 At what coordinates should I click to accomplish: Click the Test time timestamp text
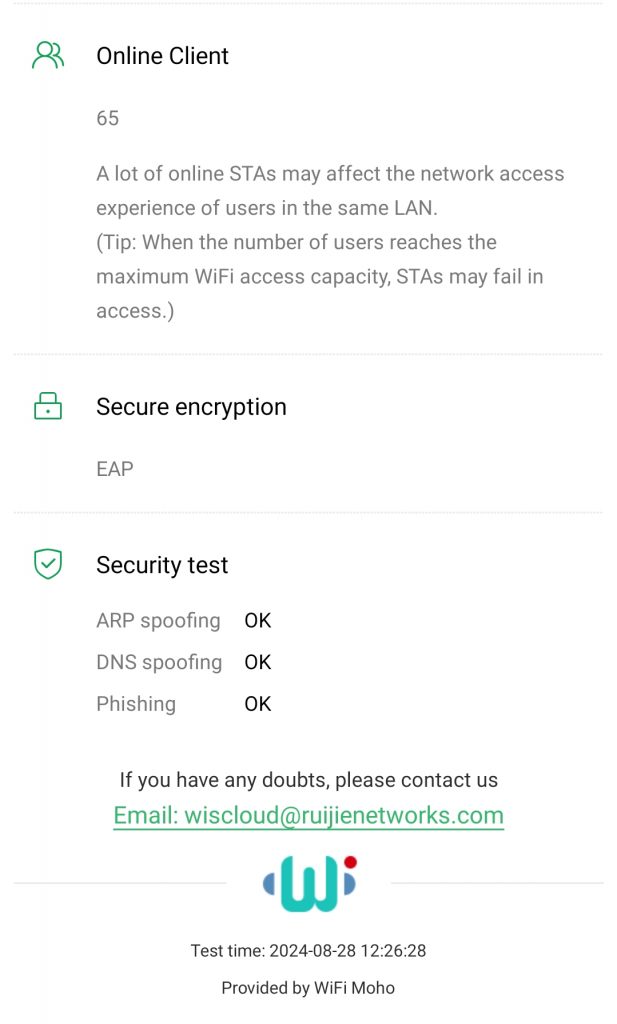[308, 951]
